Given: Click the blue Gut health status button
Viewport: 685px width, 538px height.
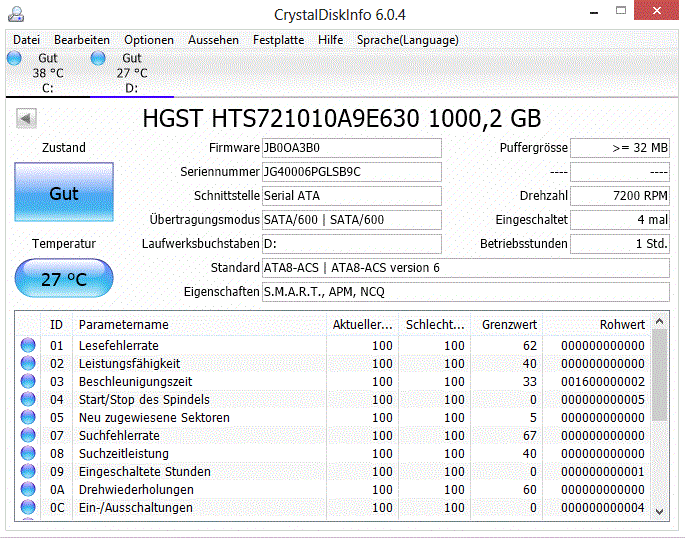Looking at the screenshot, I should [64, 192].
